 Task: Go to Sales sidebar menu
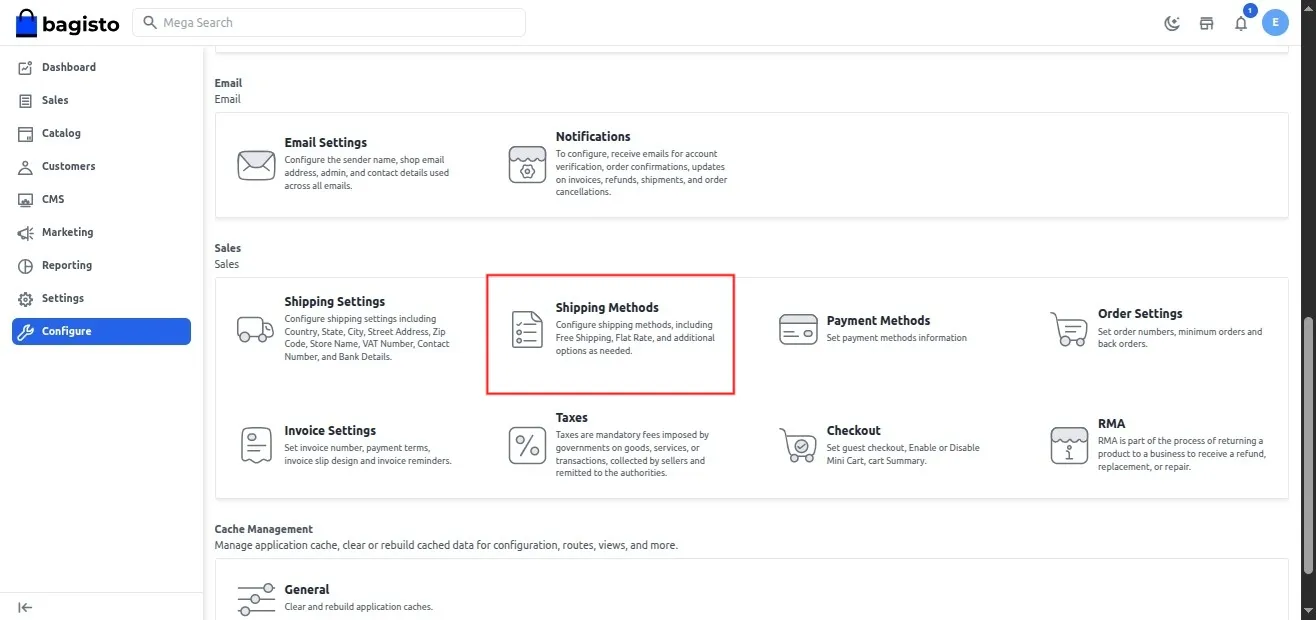[55, 100]
